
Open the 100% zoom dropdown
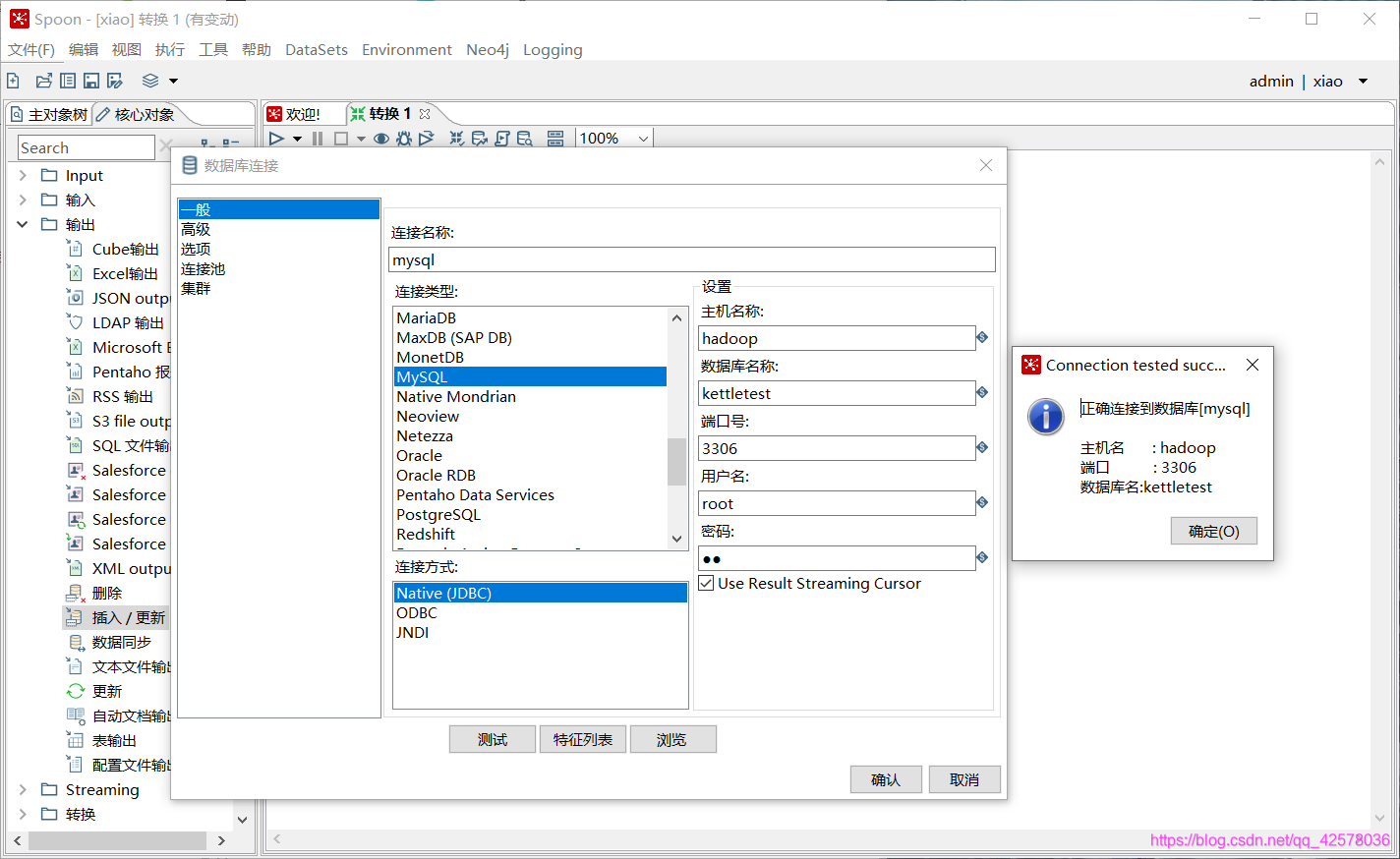coord(643,139)
